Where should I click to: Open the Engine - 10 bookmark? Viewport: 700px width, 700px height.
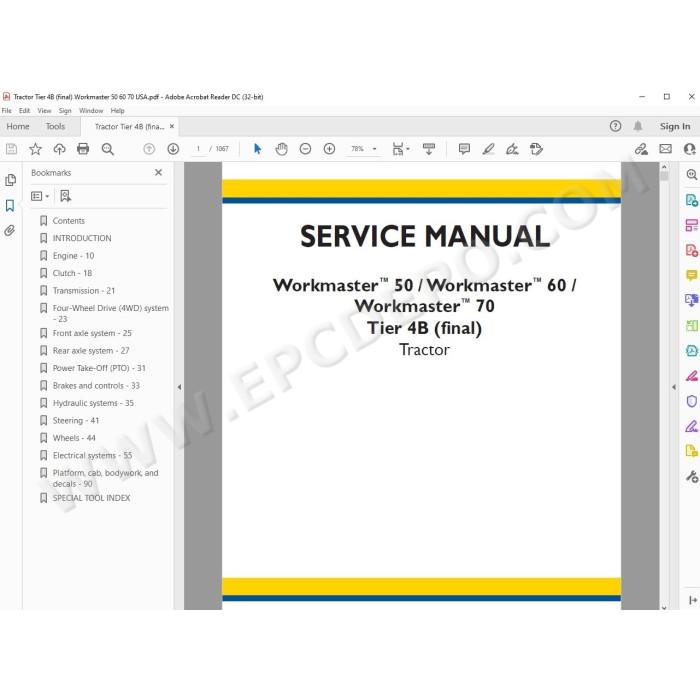[x=74, y=256]
